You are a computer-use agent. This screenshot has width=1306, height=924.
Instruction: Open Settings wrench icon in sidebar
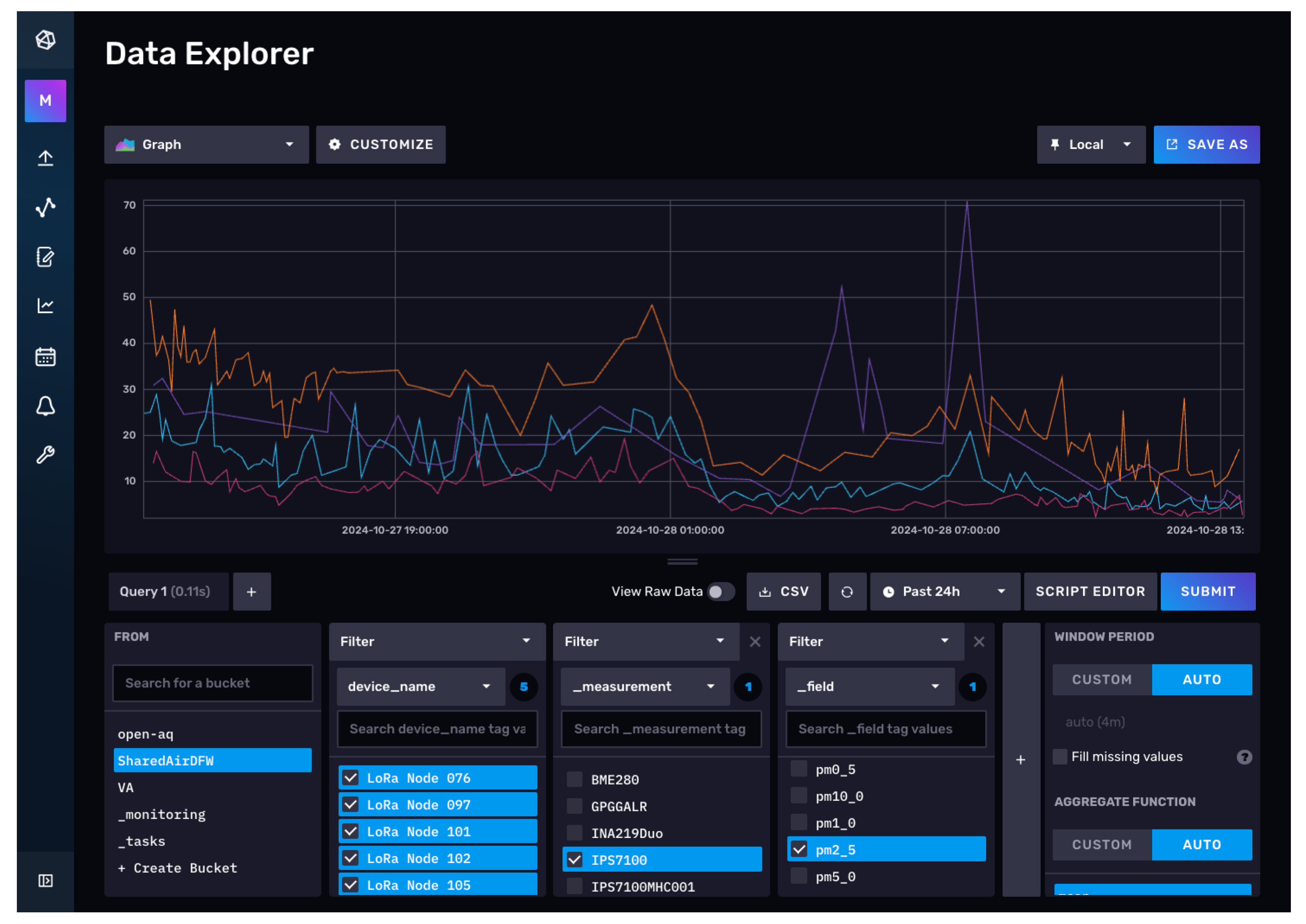tap(45, 454)
